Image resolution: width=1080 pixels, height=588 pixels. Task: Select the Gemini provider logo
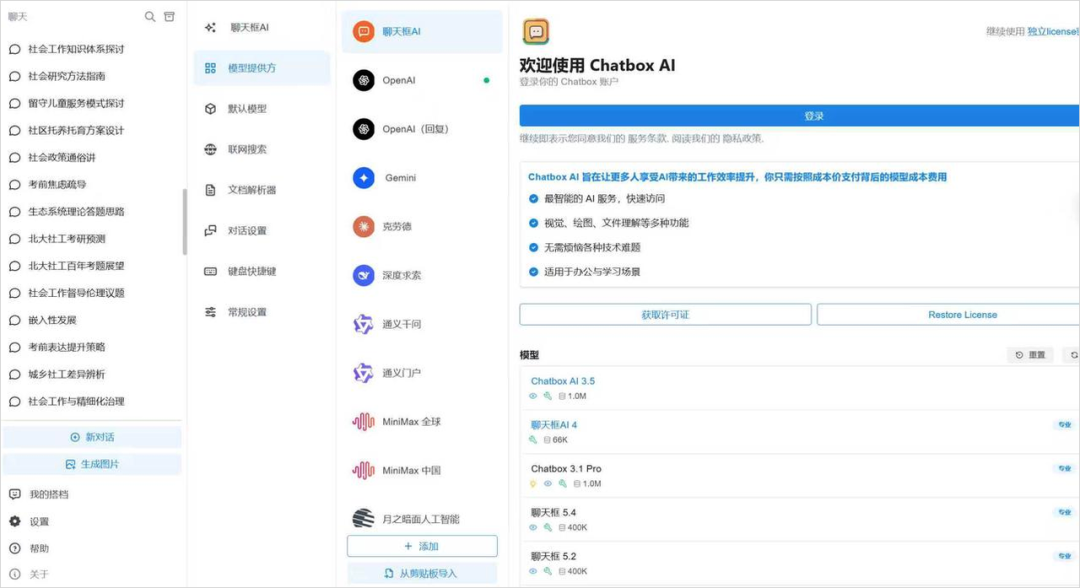pyautogui.click(x=364, y=178)
